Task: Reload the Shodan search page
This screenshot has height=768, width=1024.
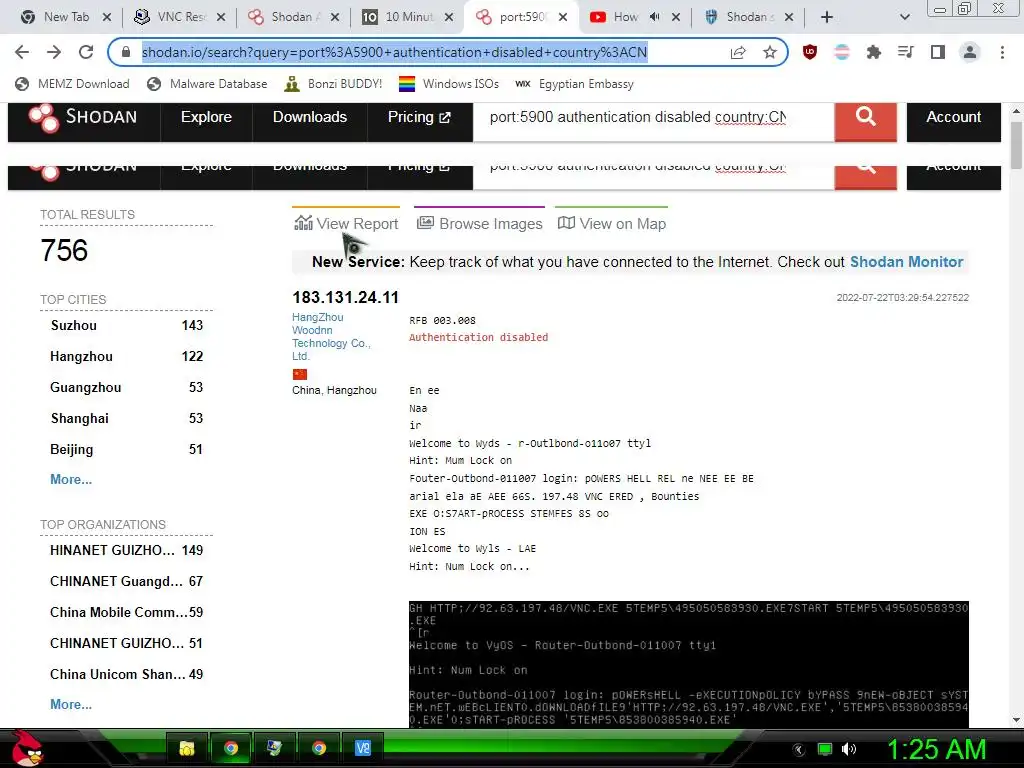Action: 86,52
